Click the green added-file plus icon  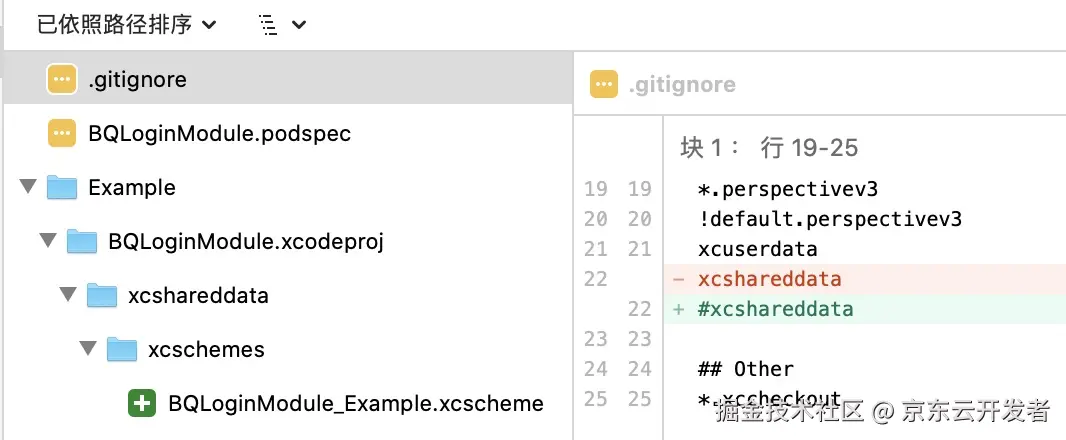[x=143, y=404]
